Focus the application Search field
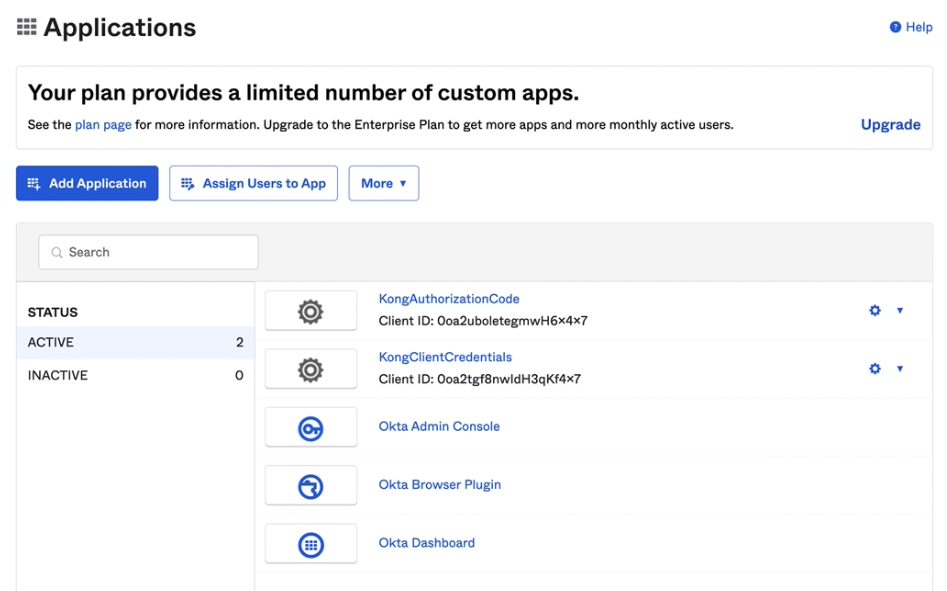Viewport: 947px width, 591px height. [148, 252]
